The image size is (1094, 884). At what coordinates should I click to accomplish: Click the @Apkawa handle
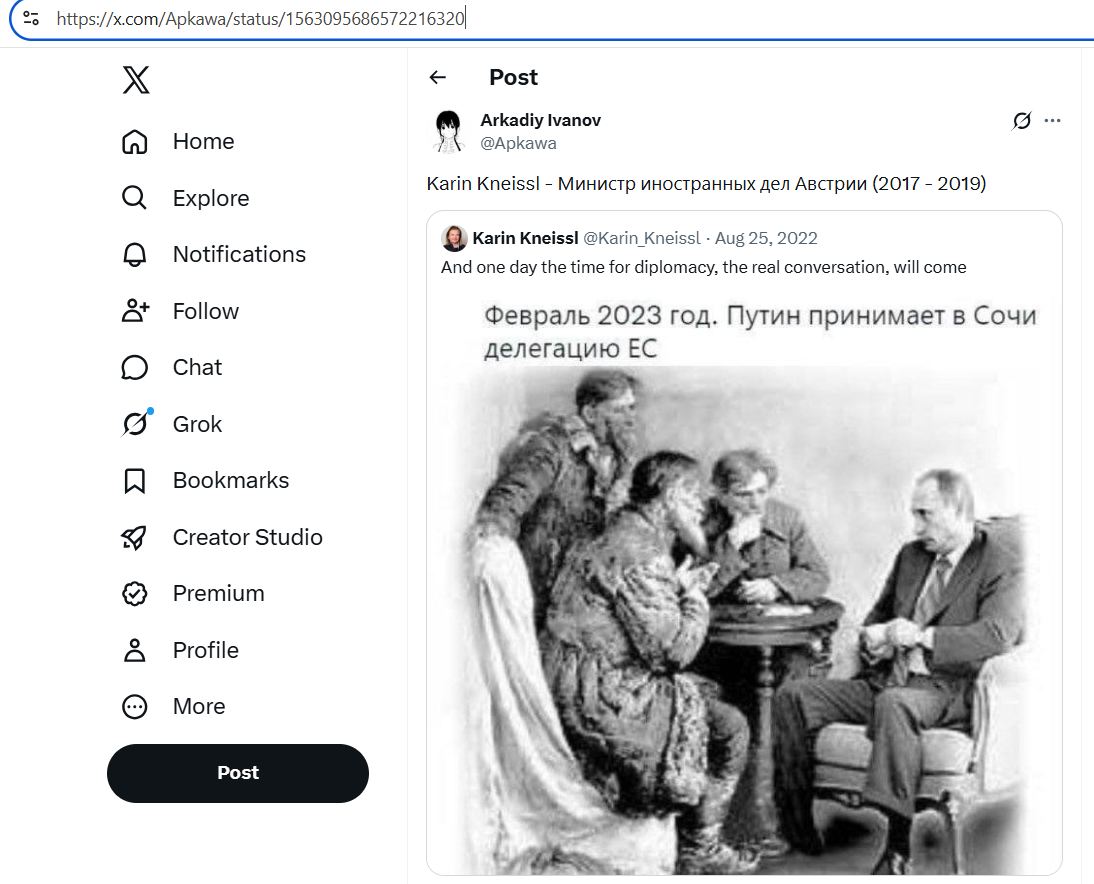click(x=518, y=143)
